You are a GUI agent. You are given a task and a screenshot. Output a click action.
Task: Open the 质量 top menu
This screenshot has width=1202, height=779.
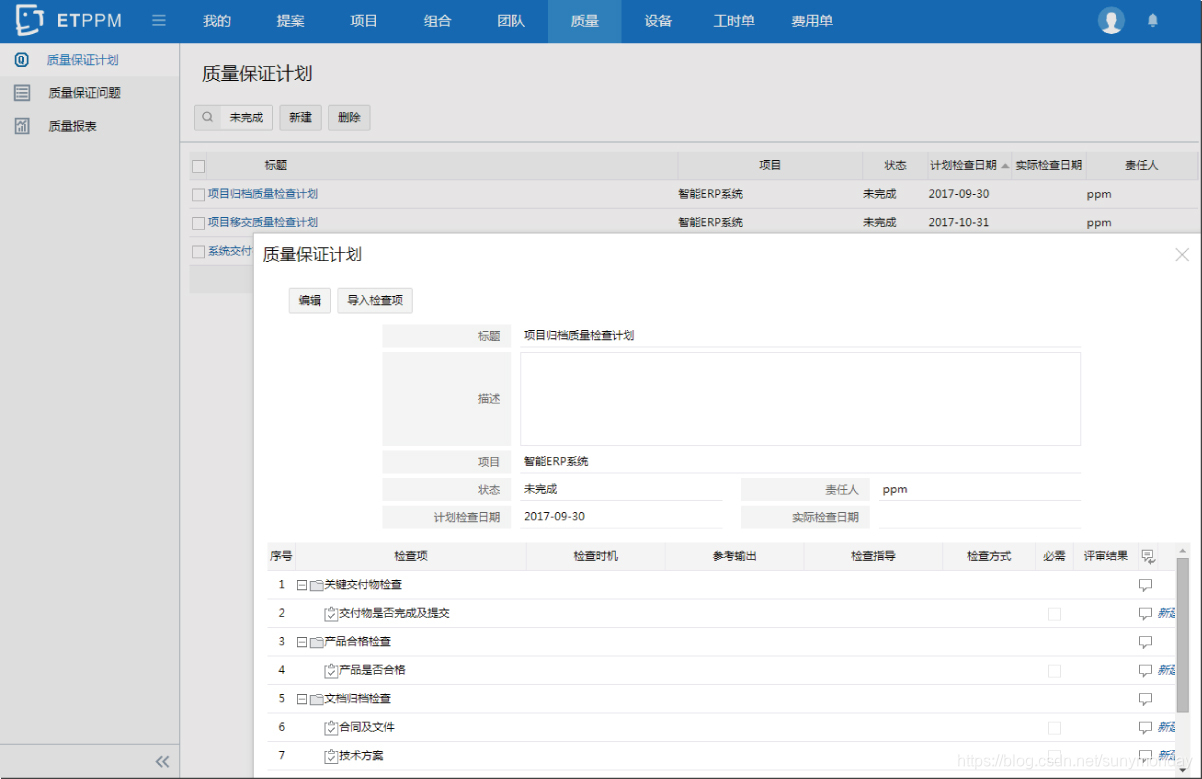point(584,21)
